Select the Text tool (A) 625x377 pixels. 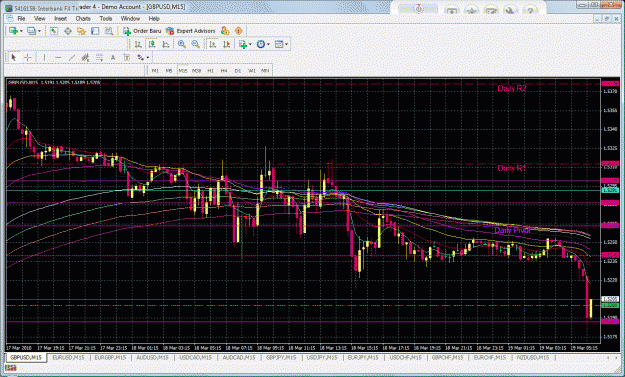click(x=113, y=58)
